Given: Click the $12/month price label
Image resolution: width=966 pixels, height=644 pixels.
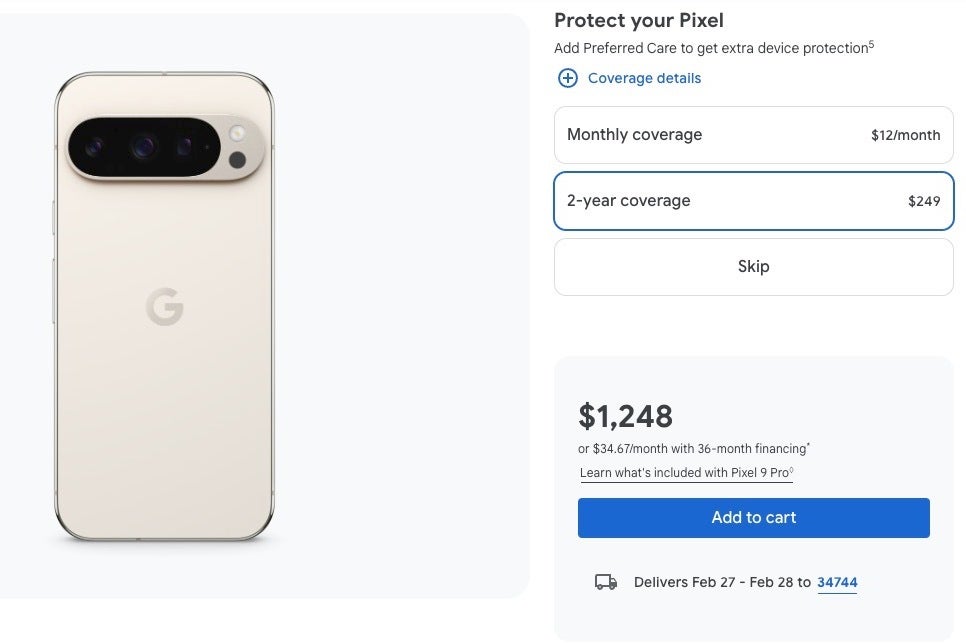Looking at the screenshot, I should click(x=905, y=135).
